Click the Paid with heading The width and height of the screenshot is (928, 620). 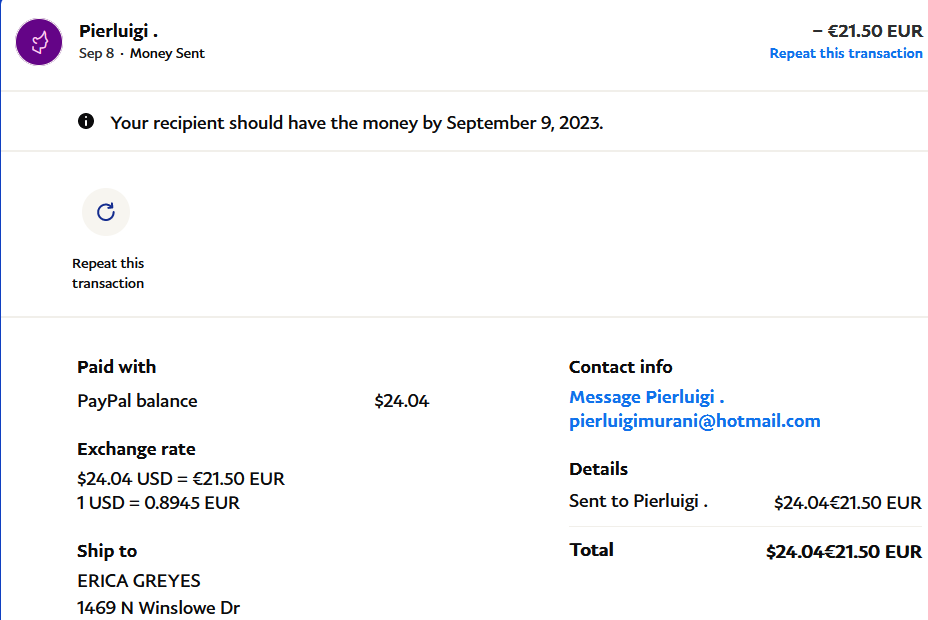(x=116, y=367)
